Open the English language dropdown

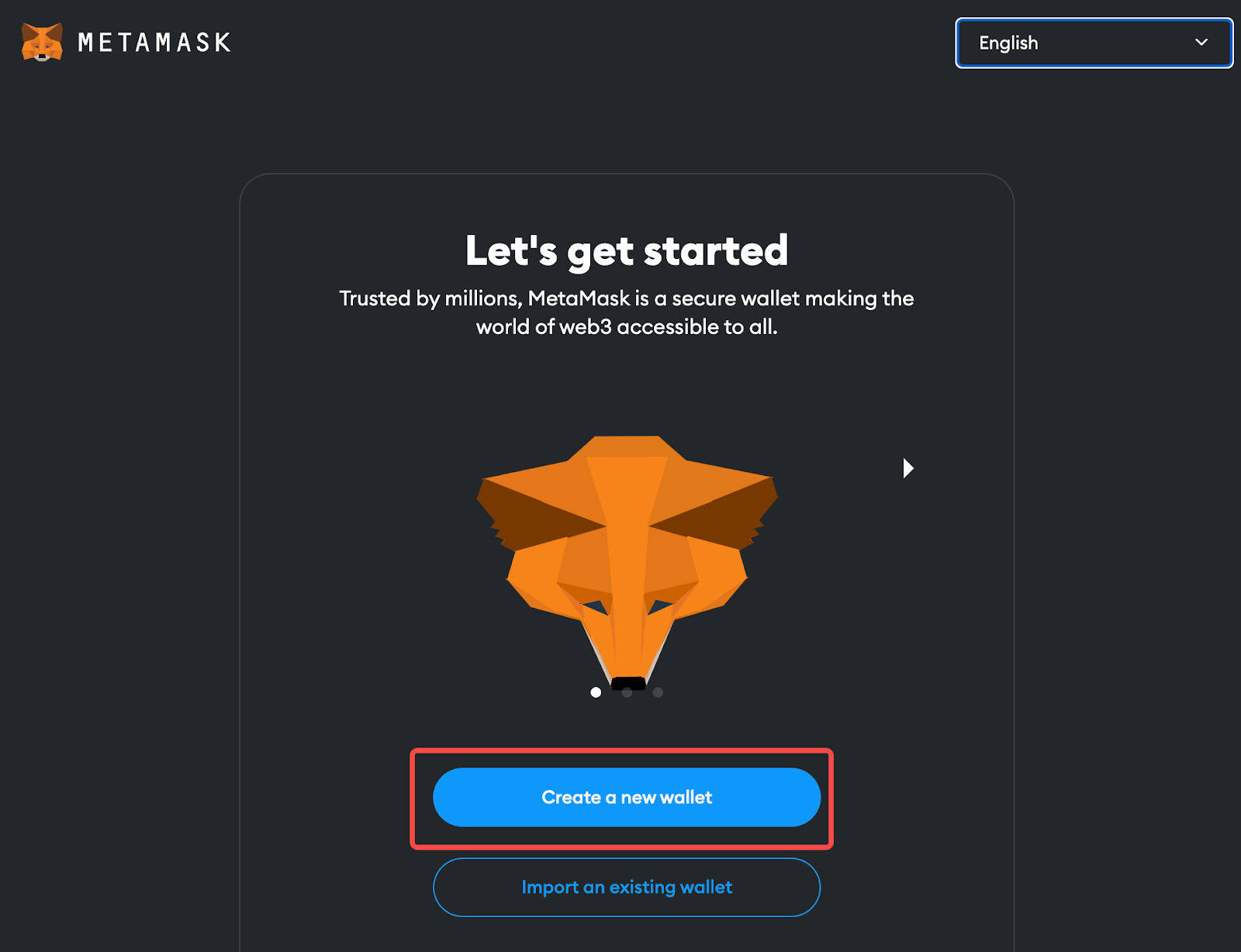1094,43
